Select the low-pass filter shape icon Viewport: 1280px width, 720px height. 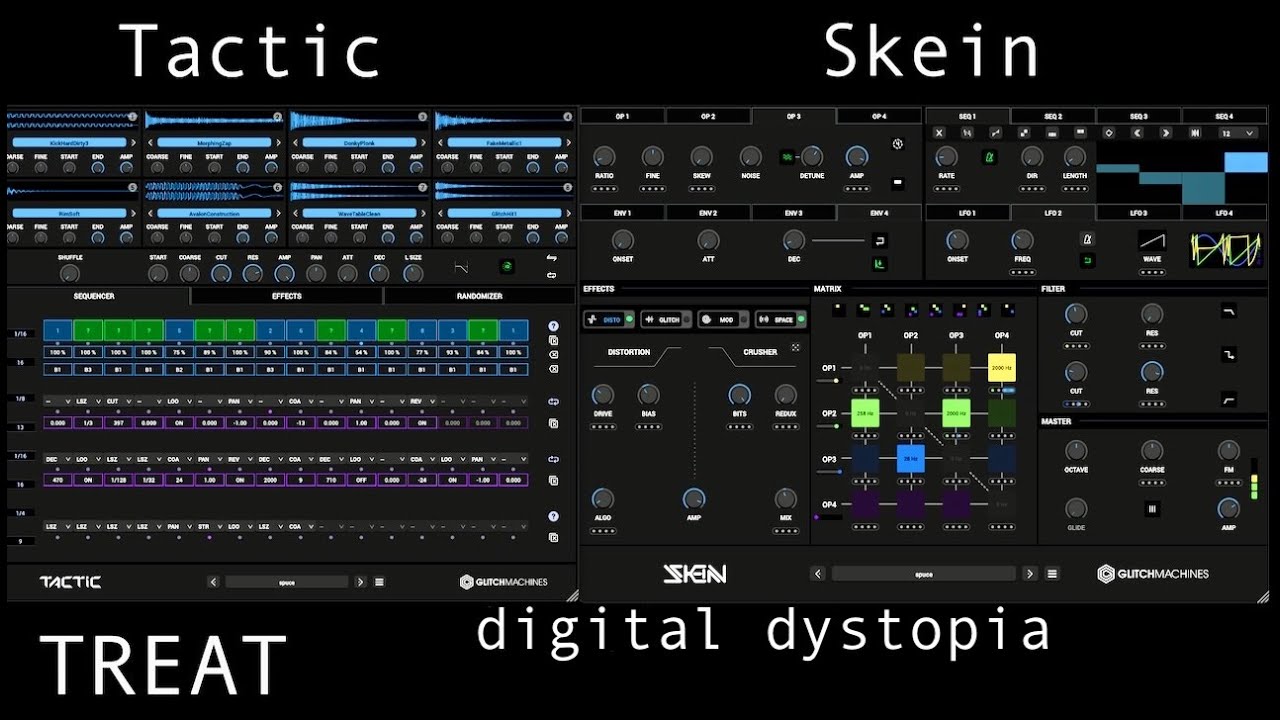click(x=1228, y=313)
